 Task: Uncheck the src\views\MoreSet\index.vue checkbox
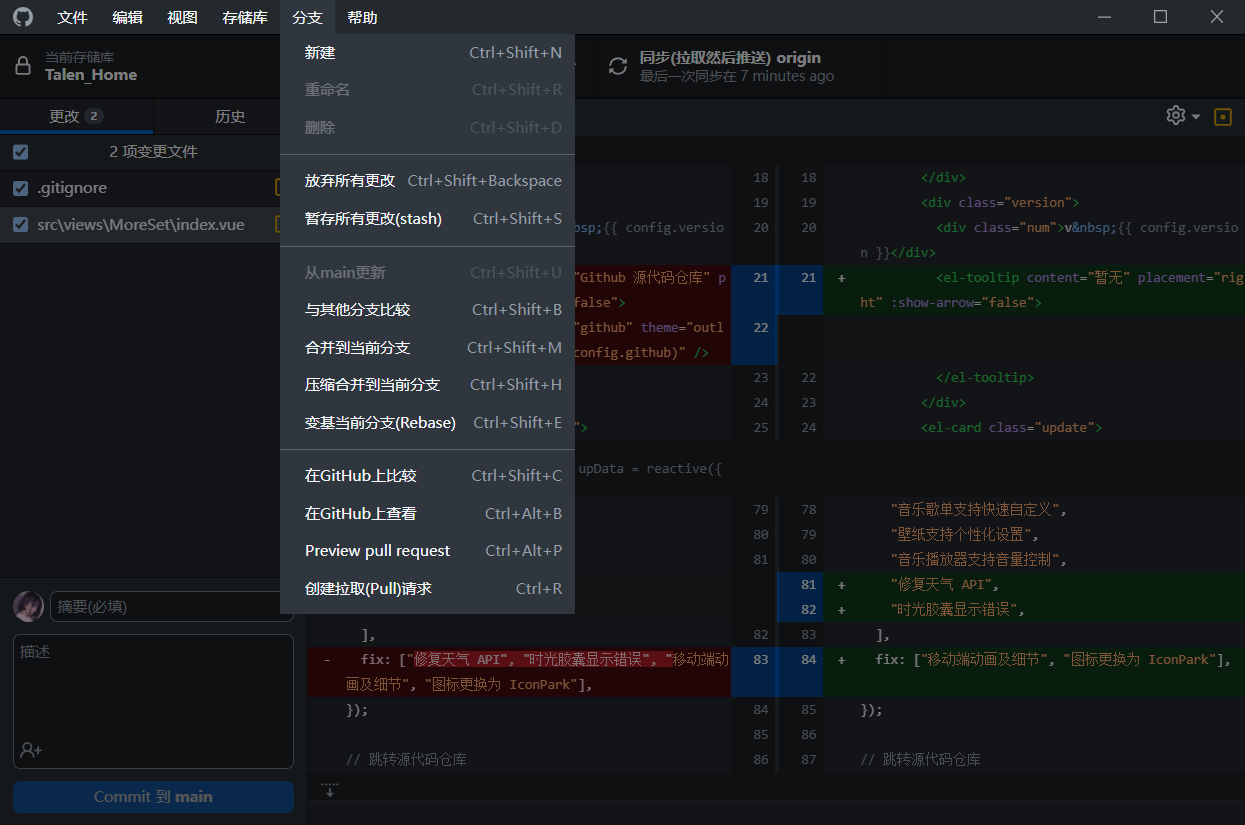point(21,225)
